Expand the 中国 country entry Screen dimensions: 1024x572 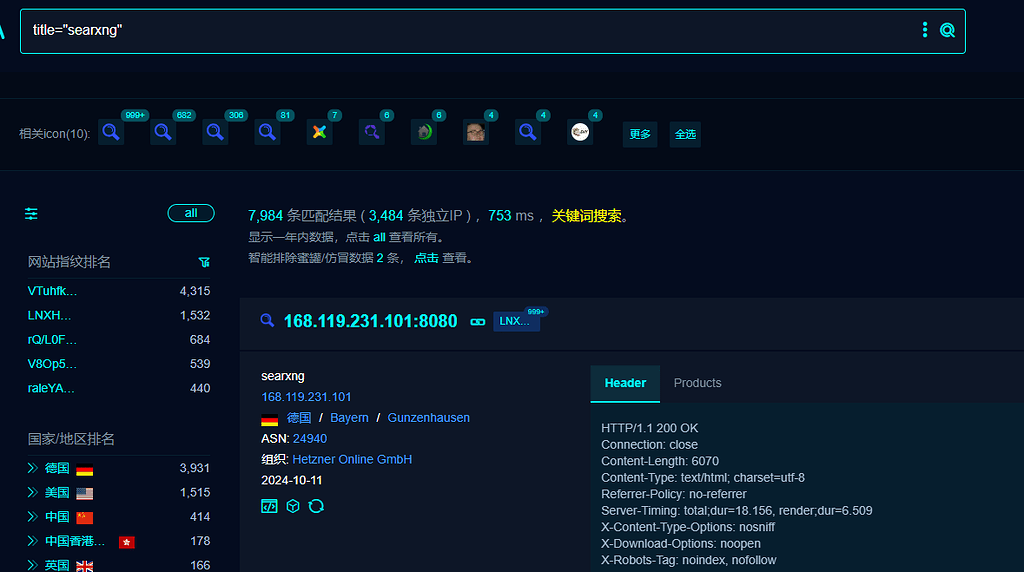33,516
